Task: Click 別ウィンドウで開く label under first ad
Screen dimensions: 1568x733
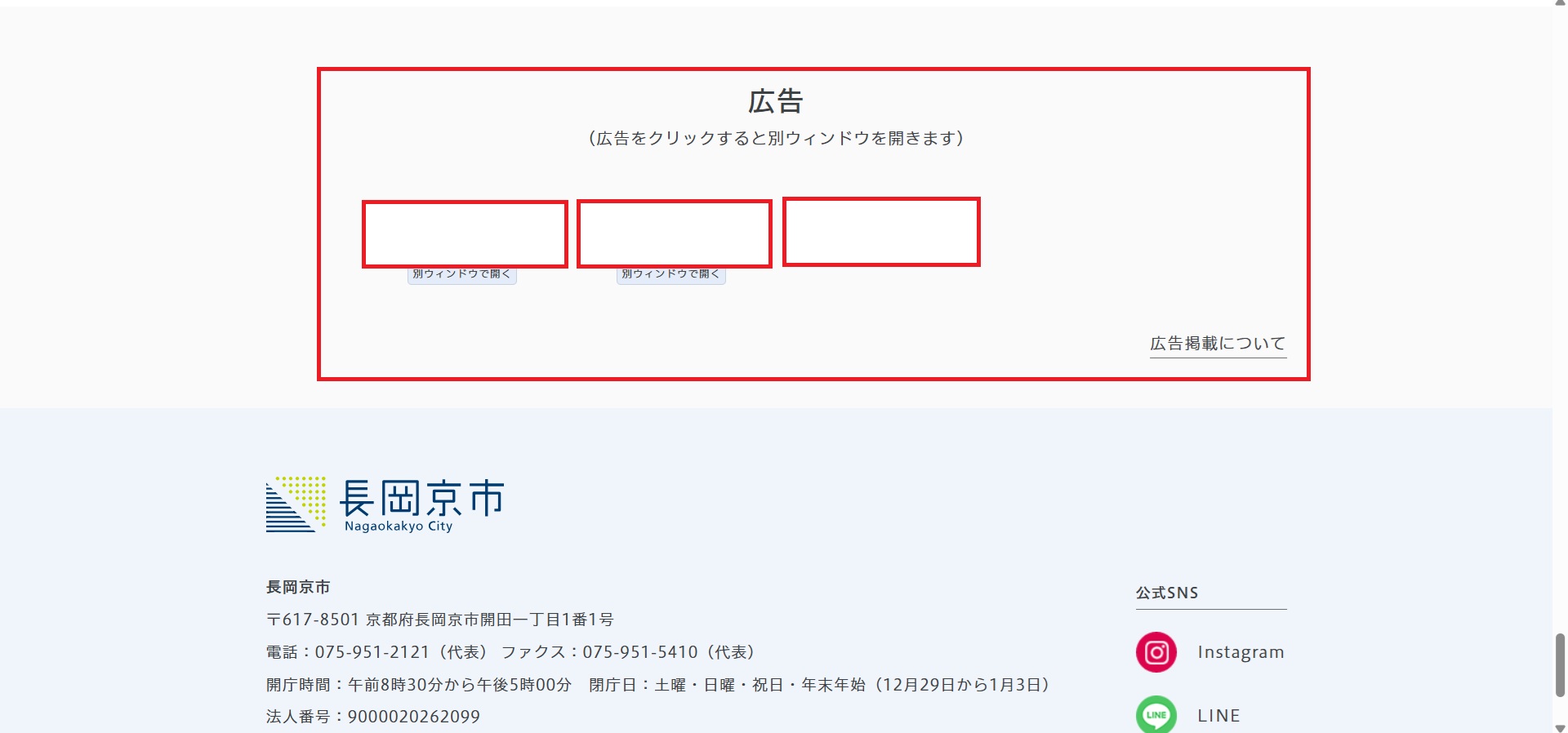Action: (x=461, y=275)
